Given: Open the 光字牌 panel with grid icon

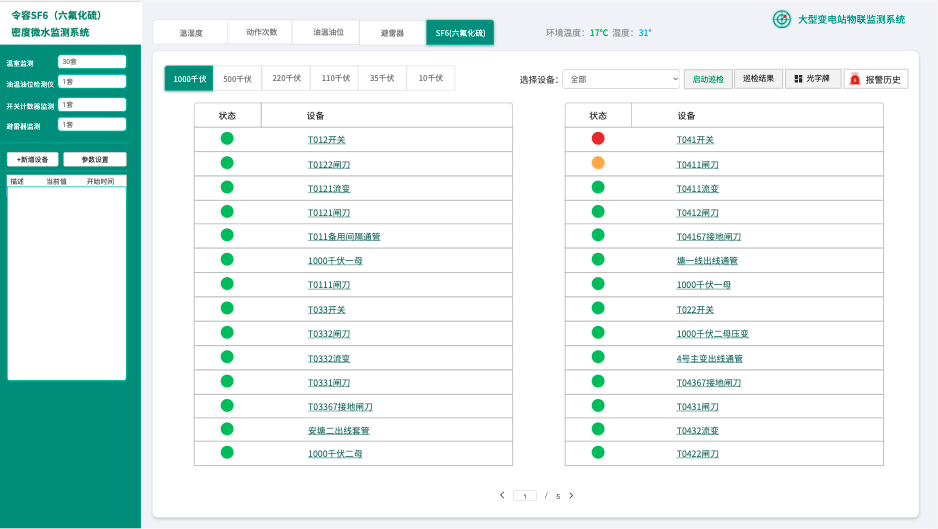Looking at the screenshot, I should tap(812, 78).
